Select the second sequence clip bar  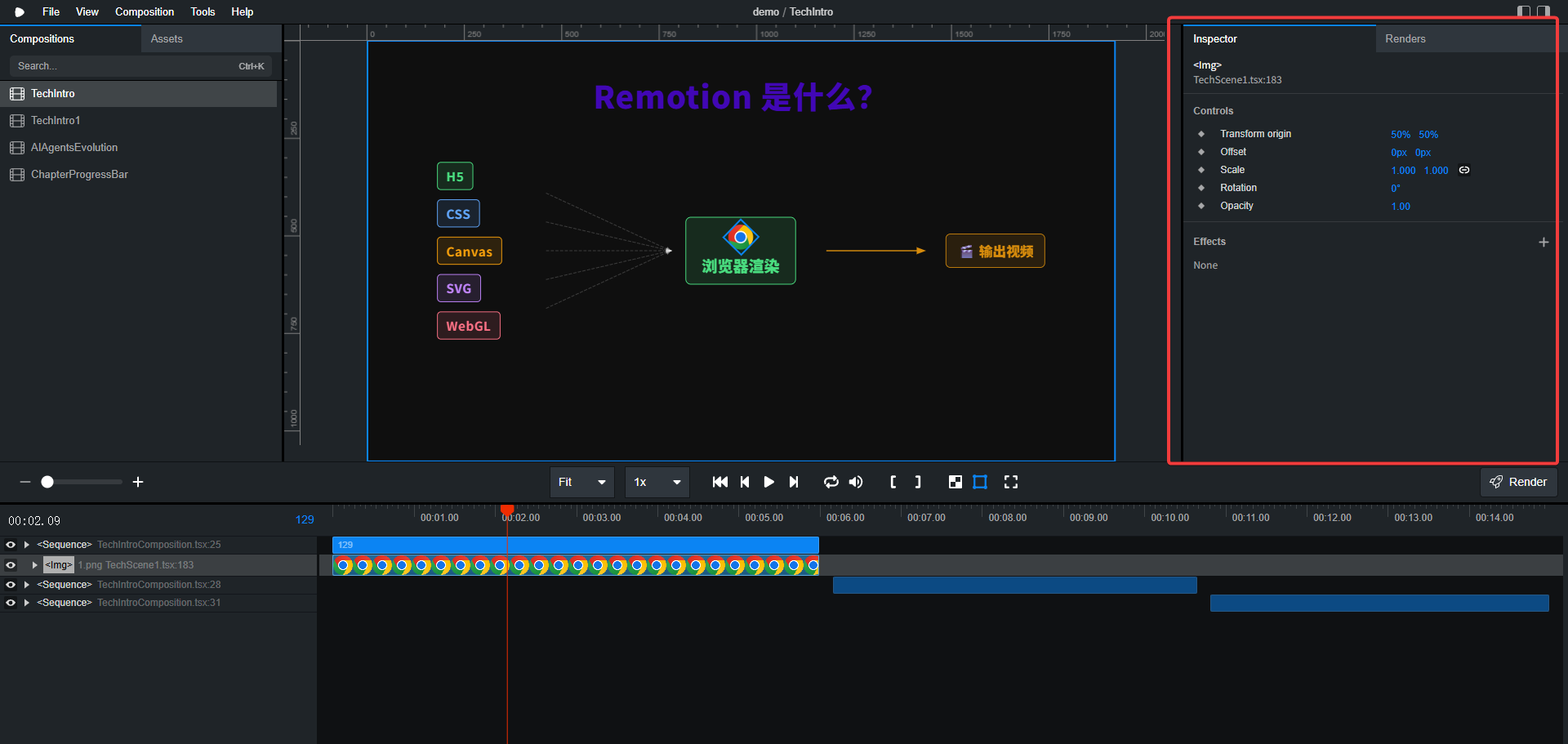1015,585
